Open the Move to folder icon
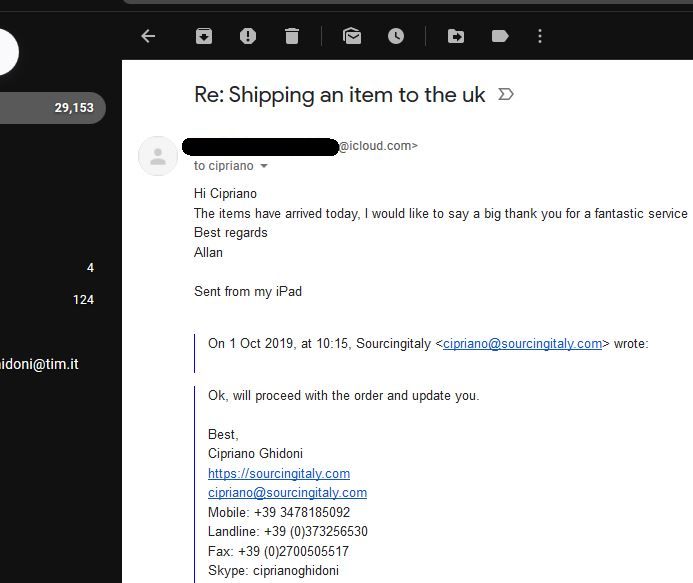This screenshot has height=583, width=693. point(456,36)
